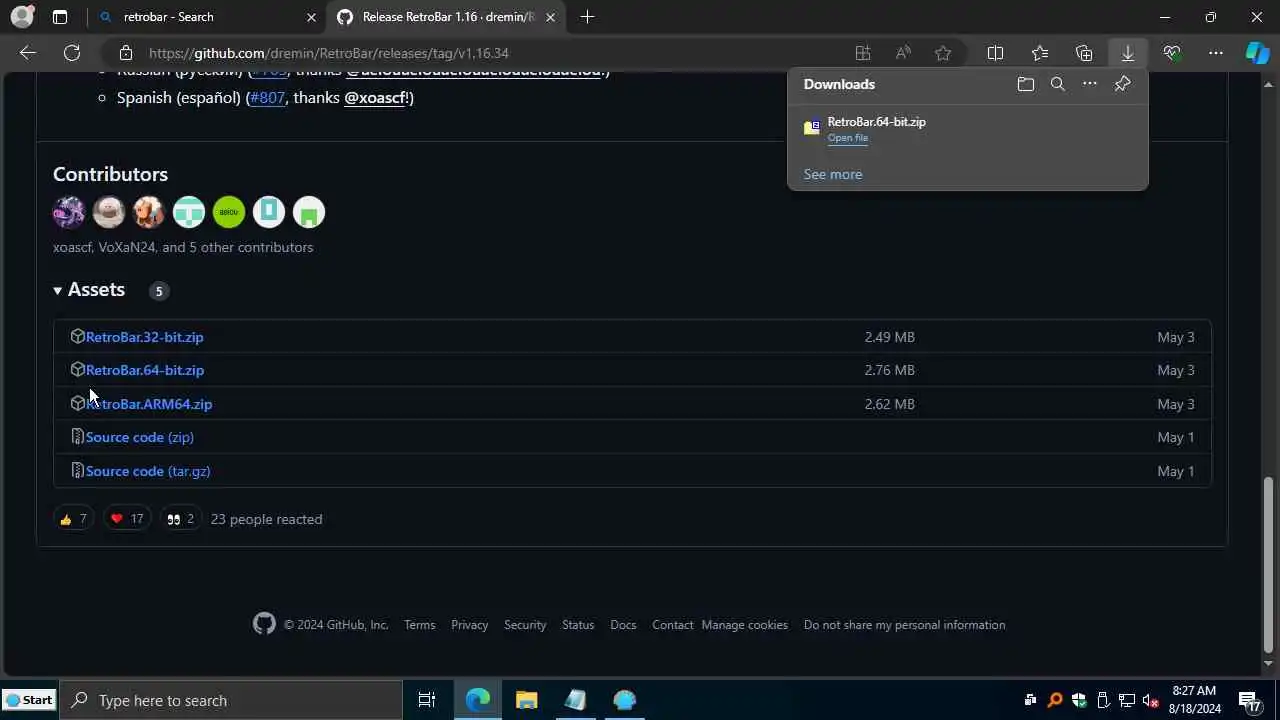This screenshot has width=1280, height=720.
Task: Click the taskbar search box
Action: click(231, 700)
